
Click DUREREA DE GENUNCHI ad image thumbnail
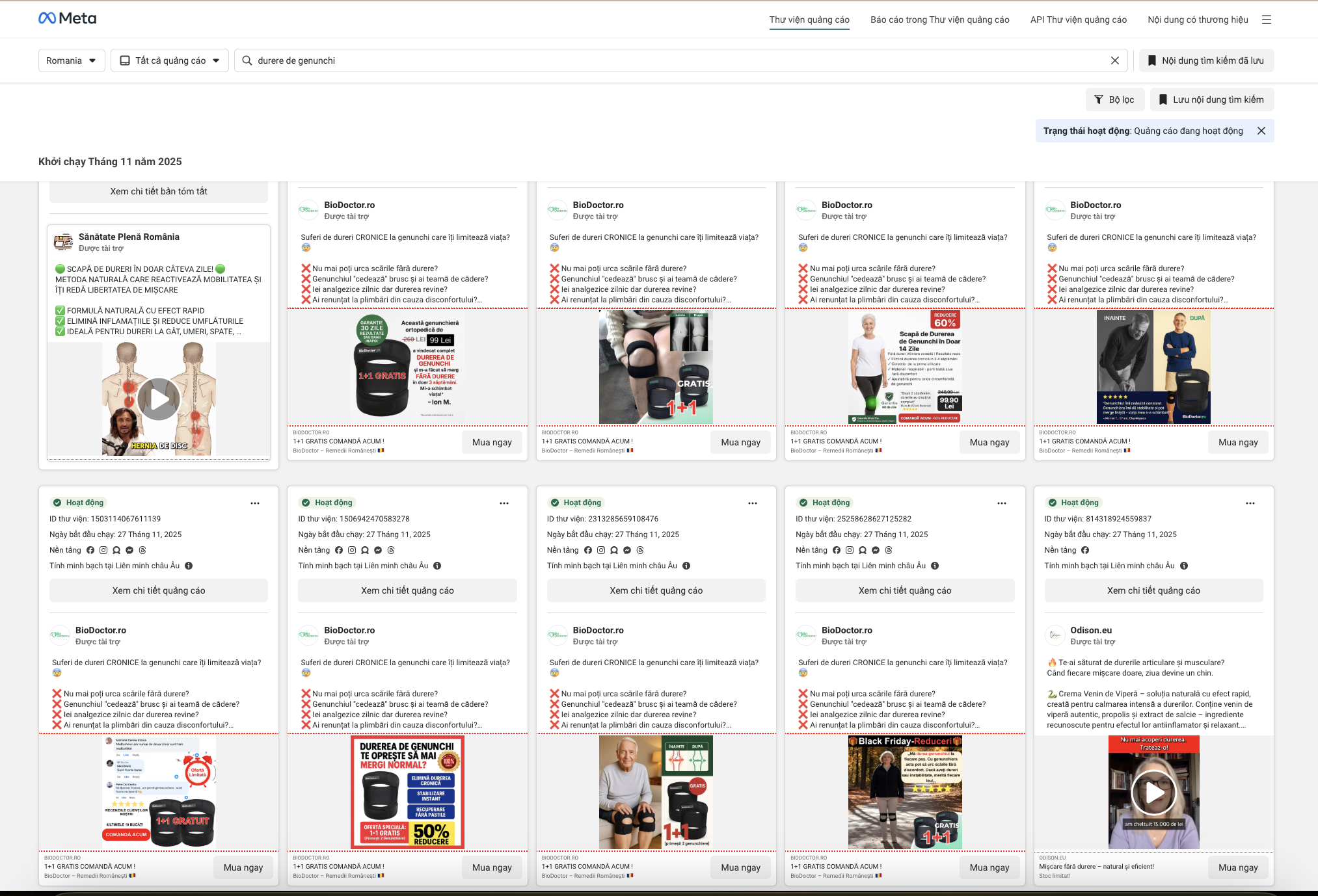click(407, 792)
